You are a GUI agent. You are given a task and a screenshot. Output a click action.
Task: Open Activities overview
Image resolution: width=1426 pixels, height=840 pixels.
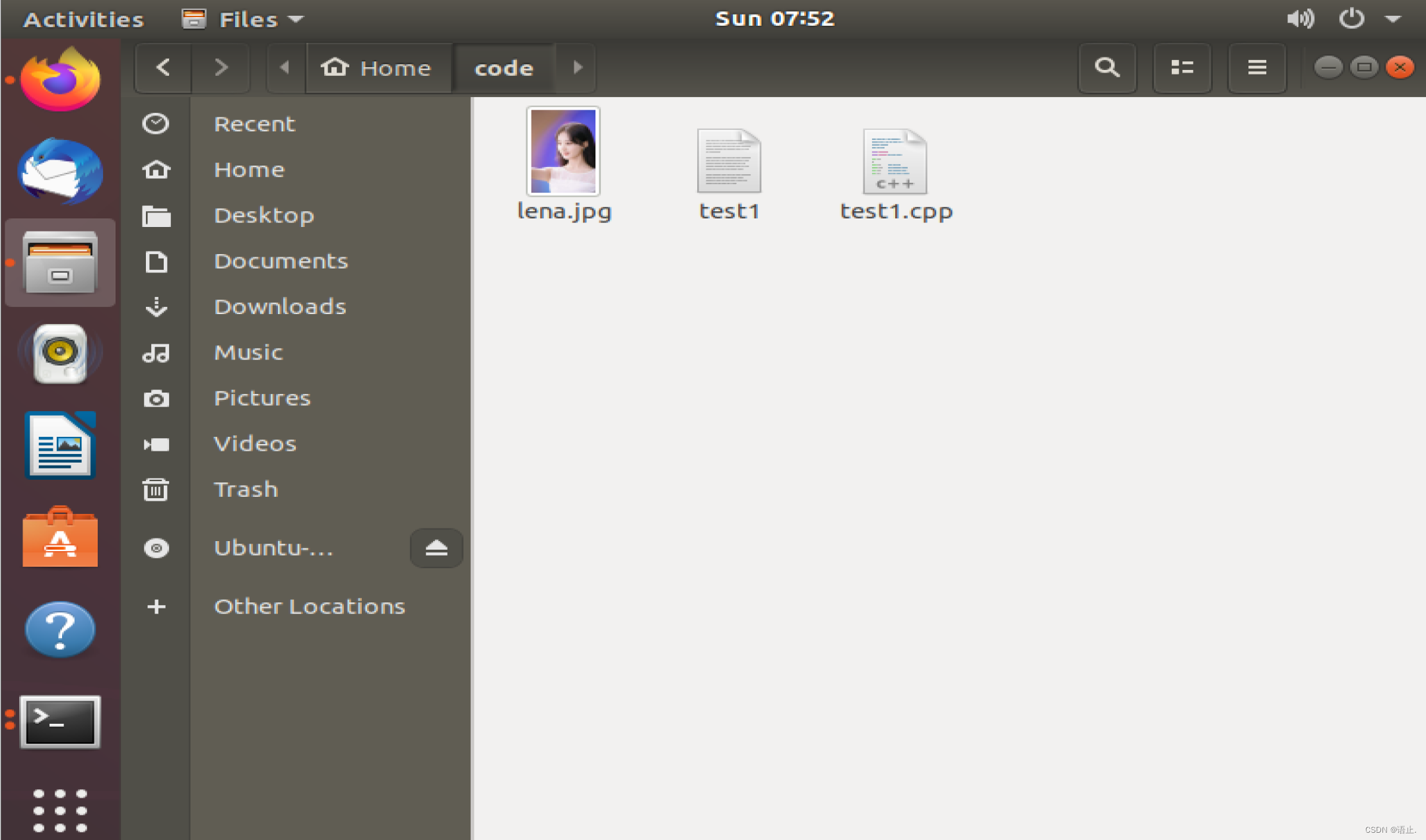(83, 19)
